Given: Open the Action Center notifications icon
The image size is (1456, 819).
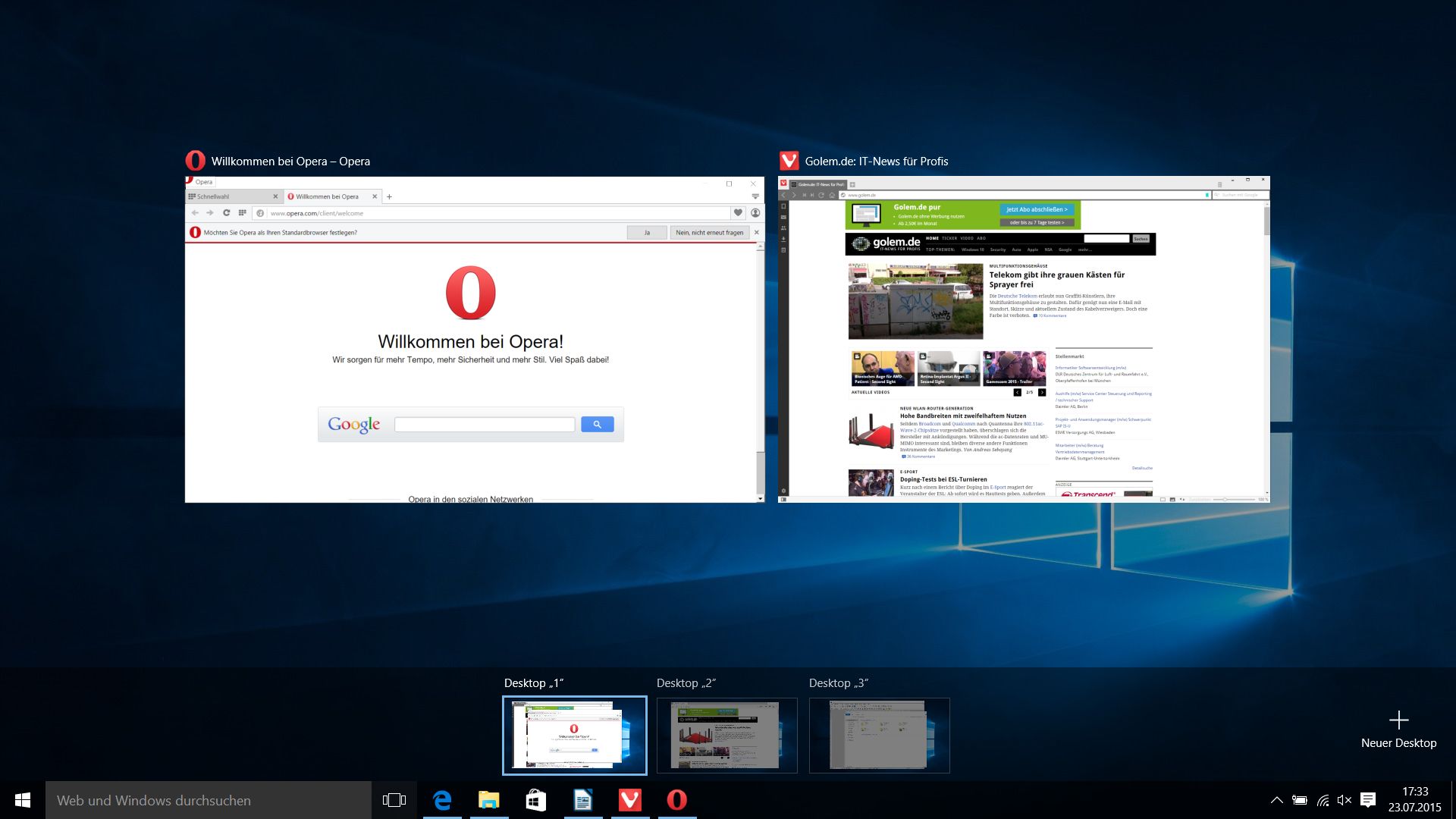Looking at the screenshot, I should [x=1368, y=800].
